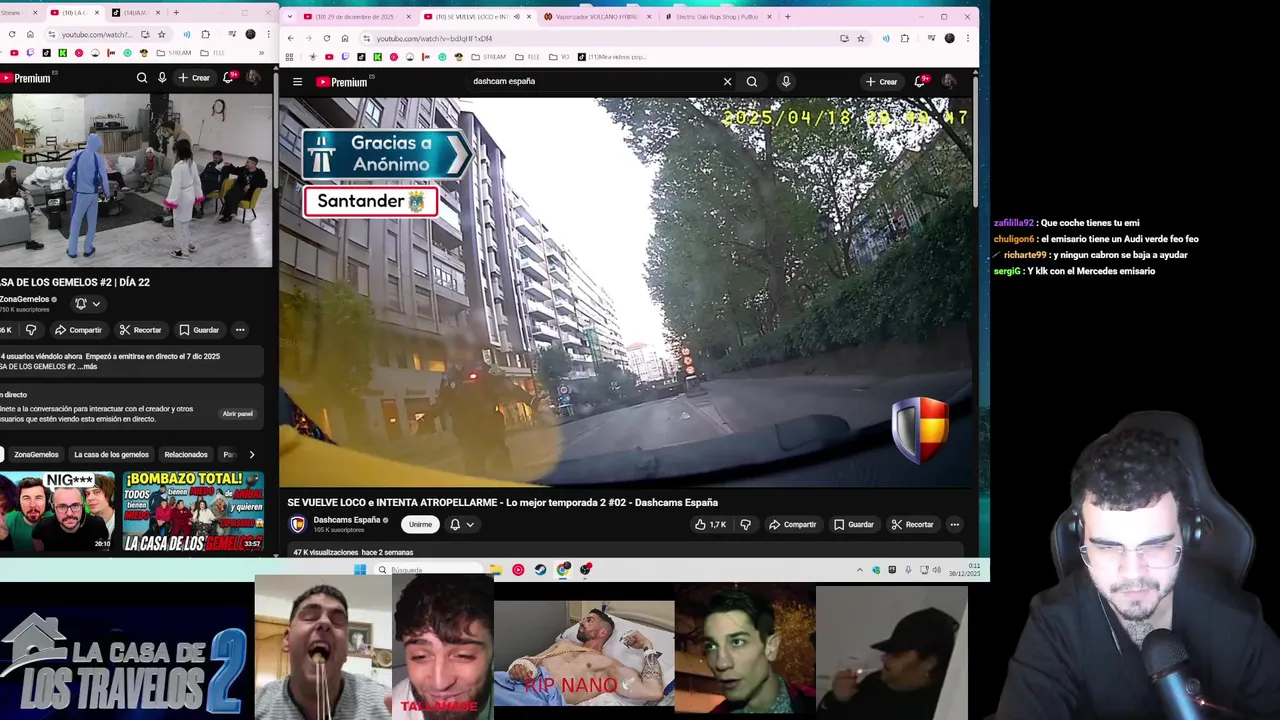Screen dimensions: 1280x720
Task: Switch to Vaporizador VOLCANO HYBRID tab
Action: (596, 16)
